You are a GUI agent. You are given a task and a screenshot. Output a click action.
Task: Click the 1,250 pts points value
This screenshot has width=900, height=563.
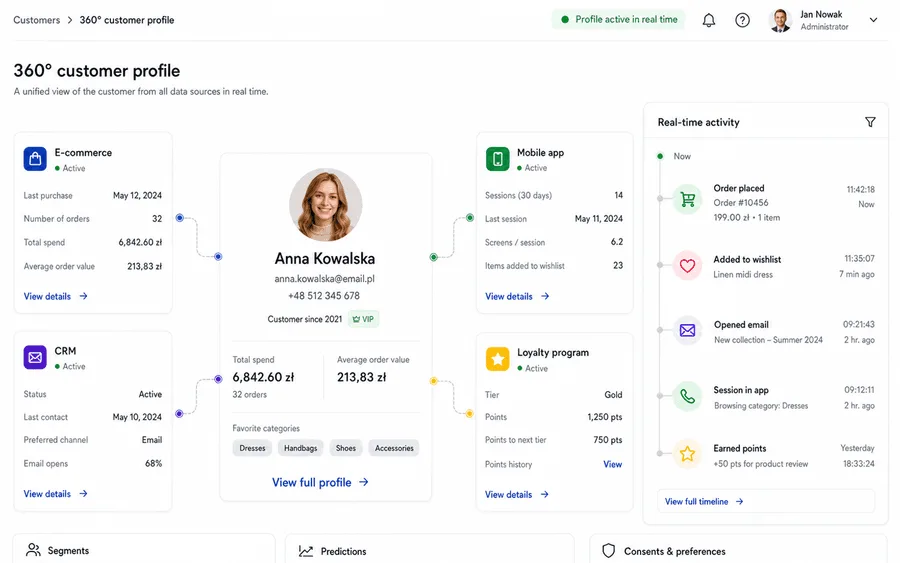[x=604, y=417]
